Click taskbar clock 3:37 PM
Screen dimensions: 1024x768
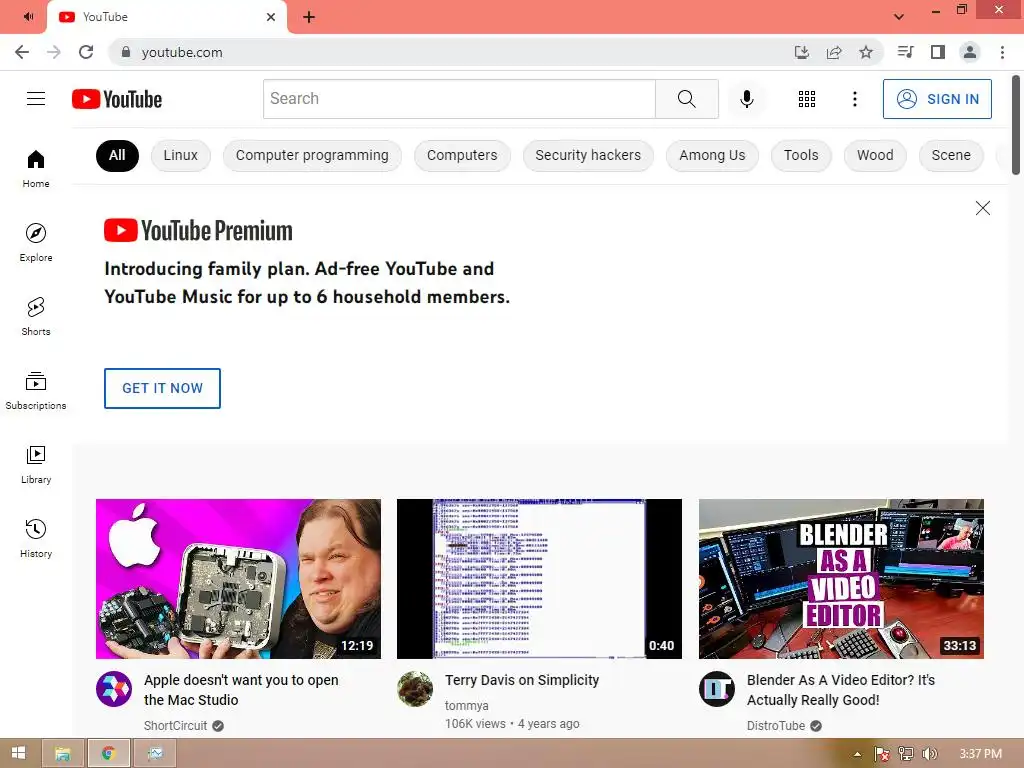(x=981, y=754)
